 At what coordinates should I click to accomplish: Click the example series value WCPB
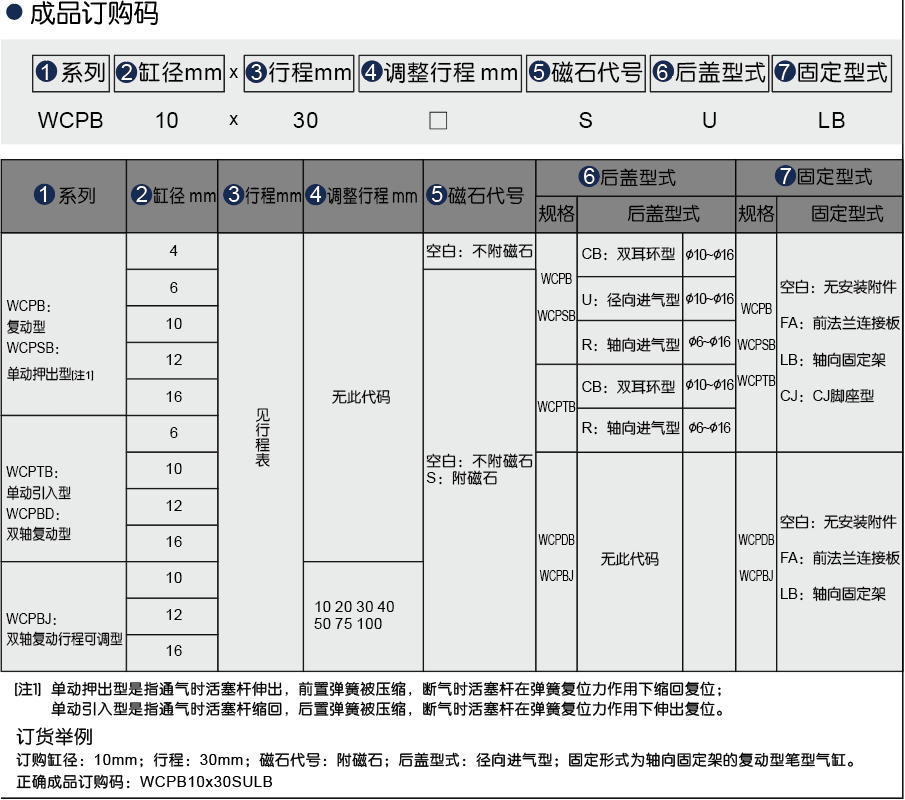(70, 121)
